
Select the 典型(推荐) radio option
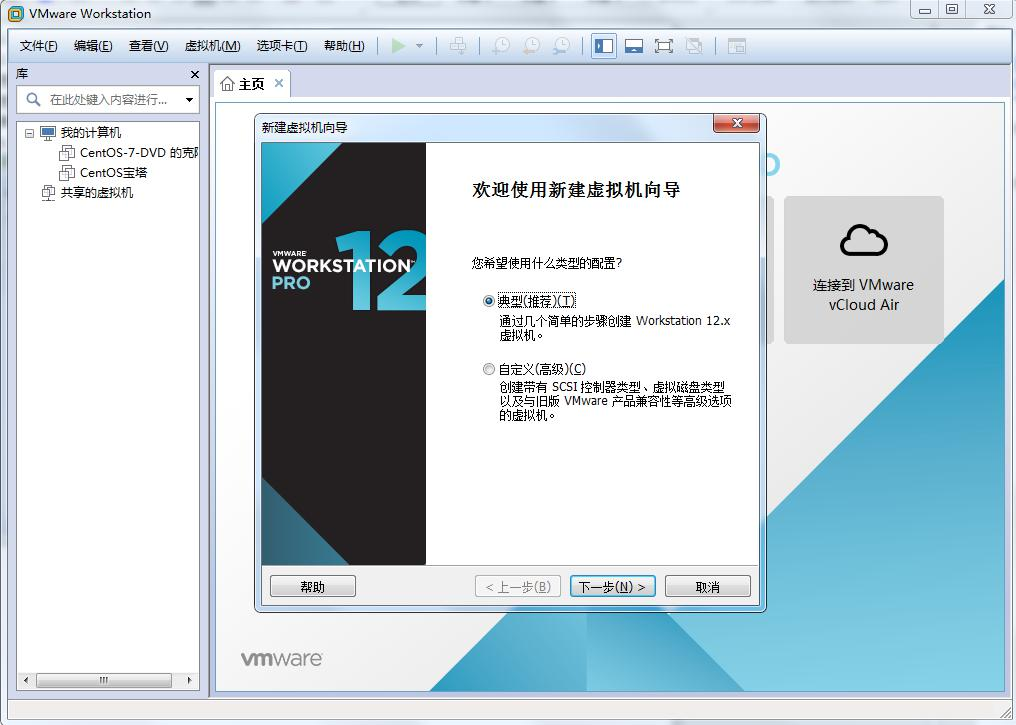point(489,301)
